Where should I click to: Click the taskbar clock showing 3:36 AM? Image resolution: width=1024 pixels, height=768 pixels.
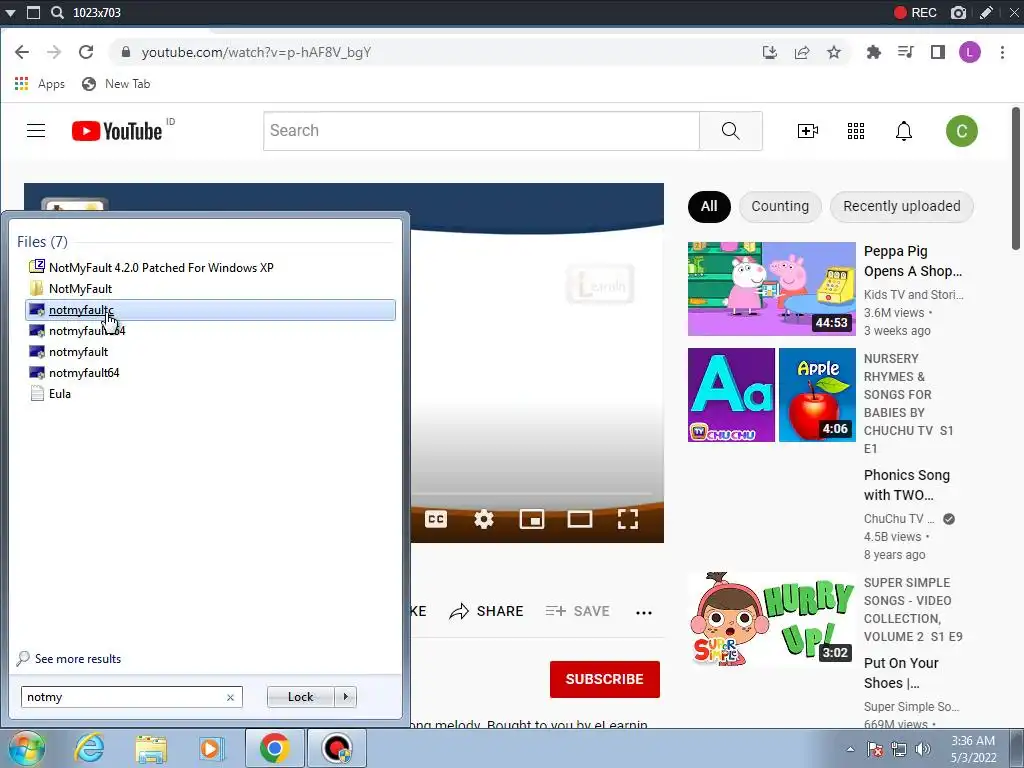[x=973, y=749]
